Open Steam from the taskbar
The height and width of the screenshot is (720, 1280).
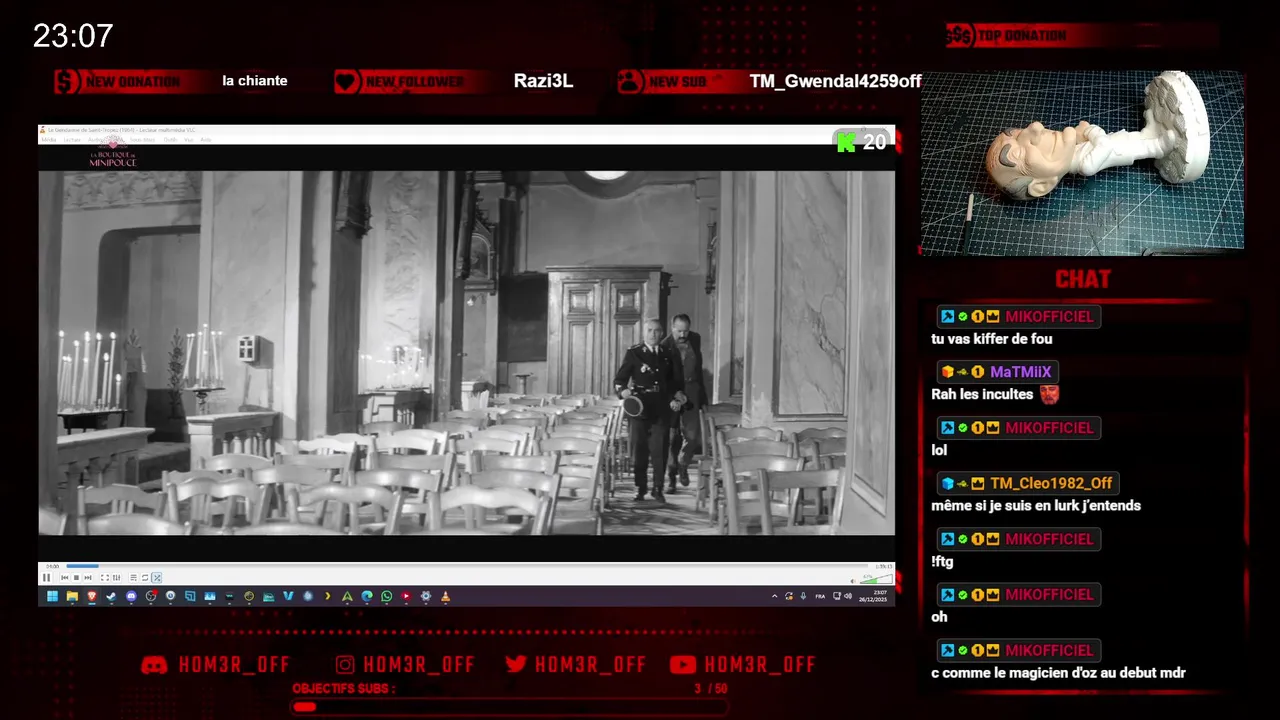pyautogui.click(x=111, y=596)
